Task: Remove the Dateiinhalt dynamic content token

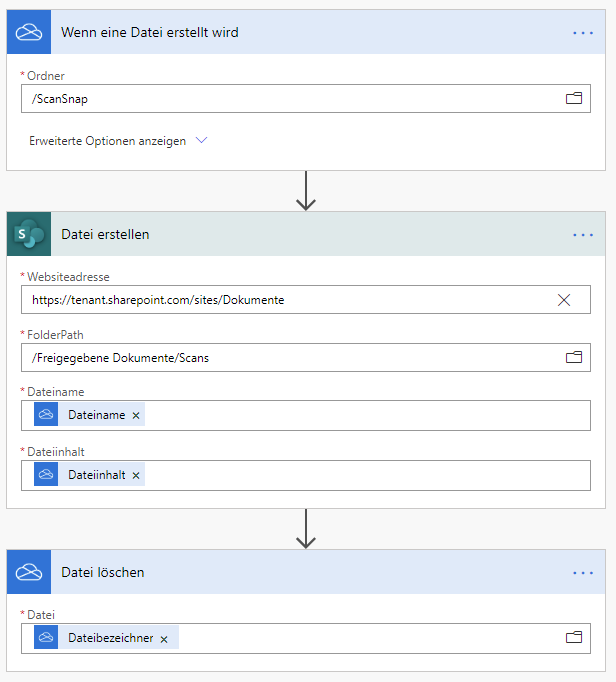Action: [x=136, y=475]
